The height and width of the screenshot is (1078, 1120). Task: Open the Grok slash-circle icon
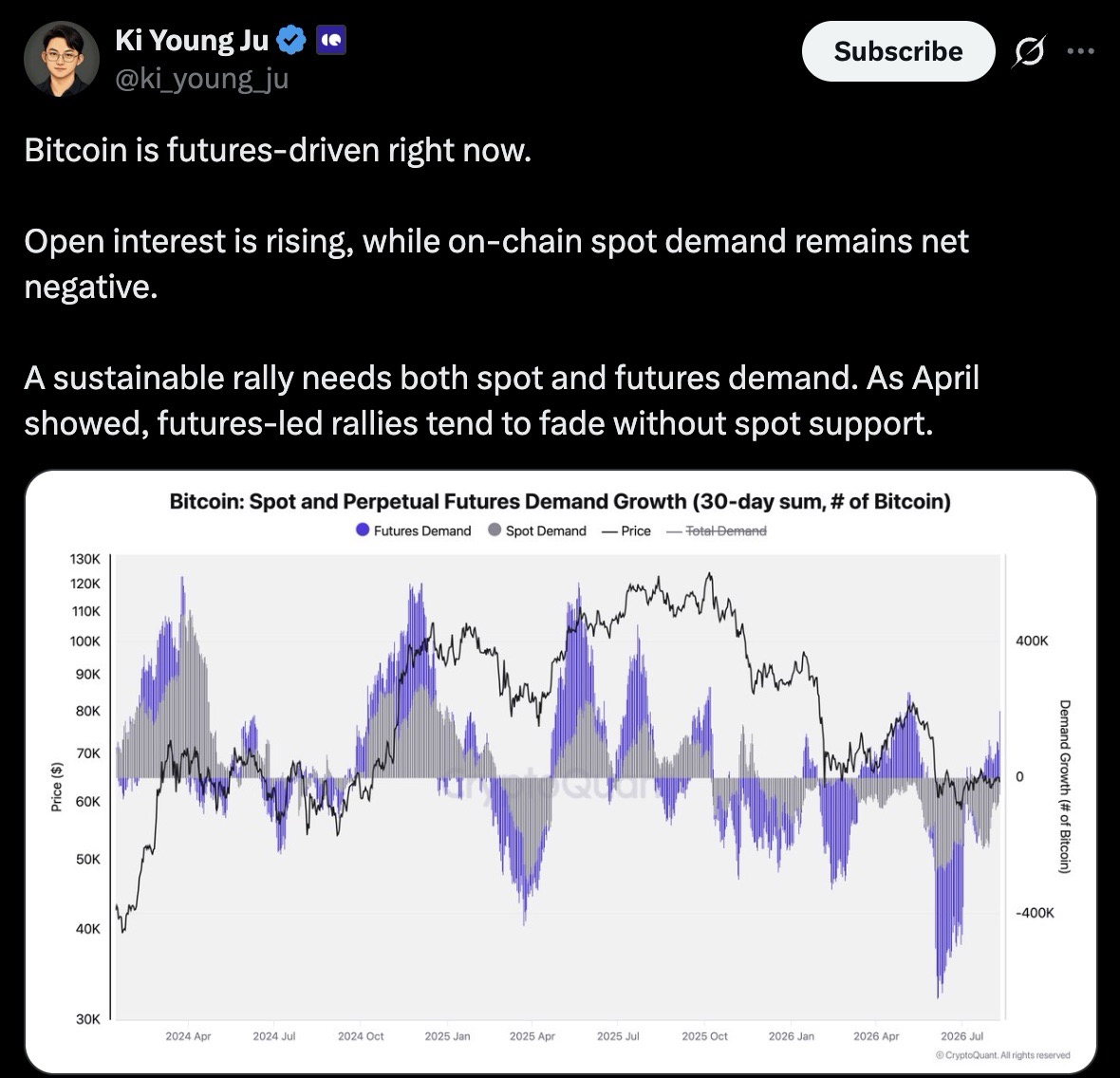click(x=1029, y=50)
